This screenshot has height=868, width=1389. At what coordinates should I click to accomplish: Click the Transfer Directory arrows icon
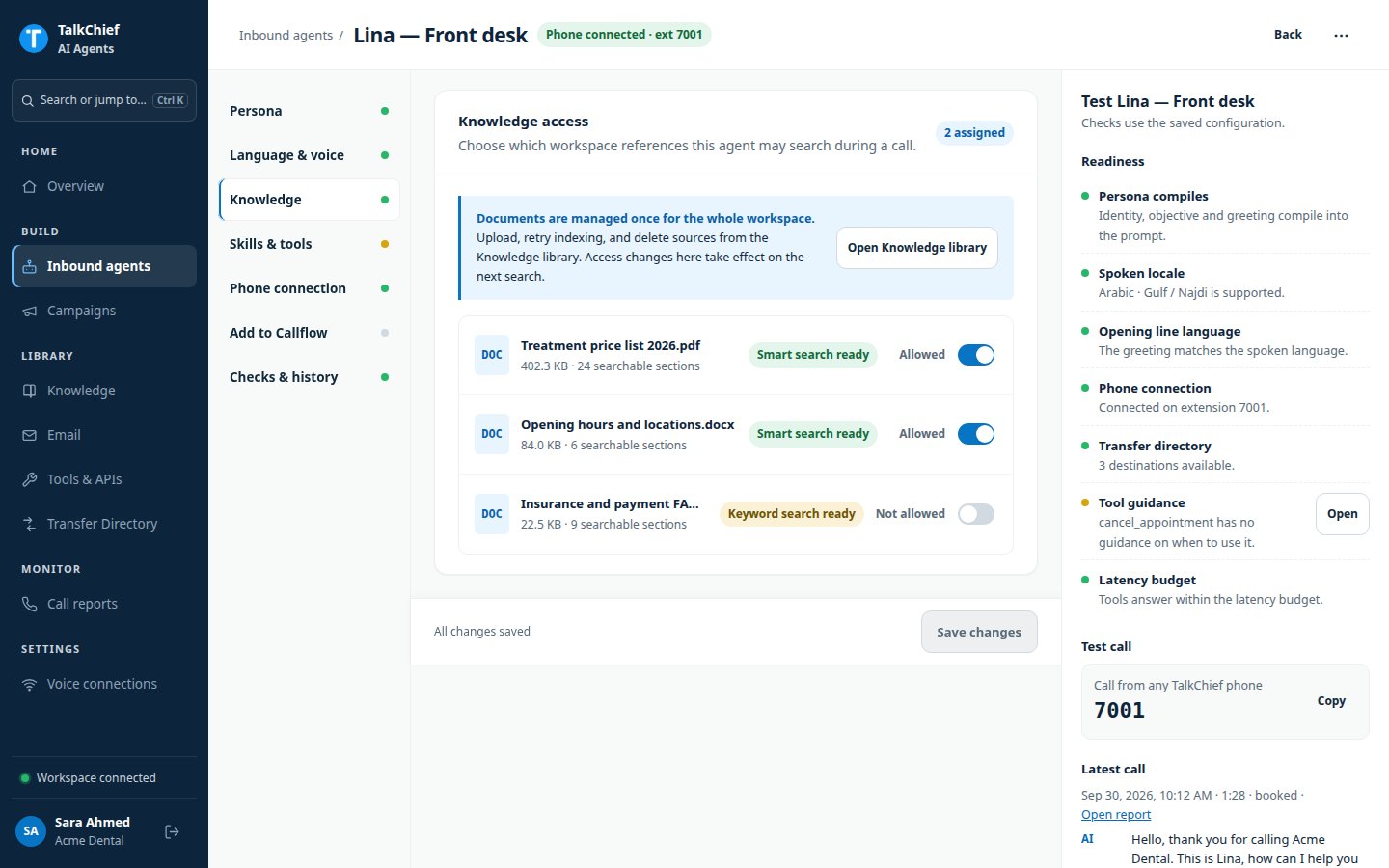point(30,524)
